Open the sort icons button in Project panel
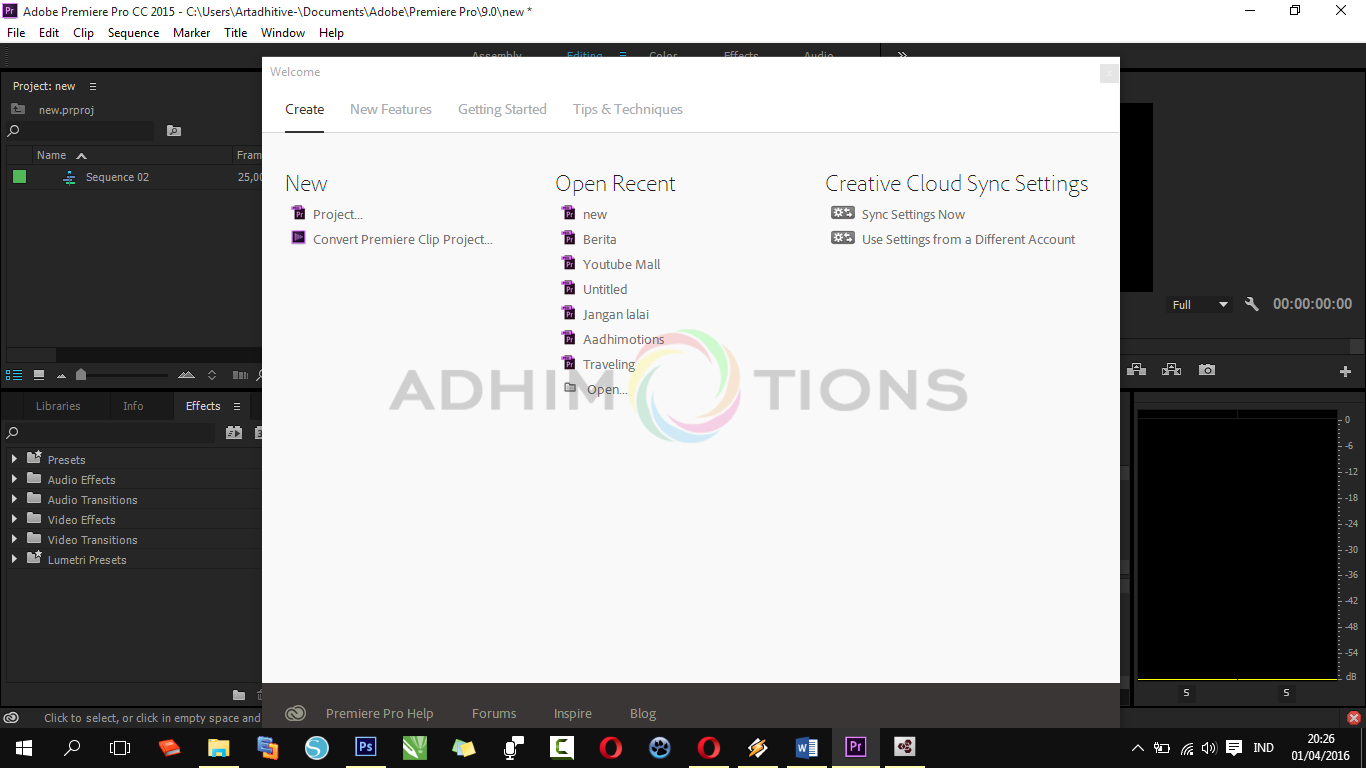 [212, 375]
